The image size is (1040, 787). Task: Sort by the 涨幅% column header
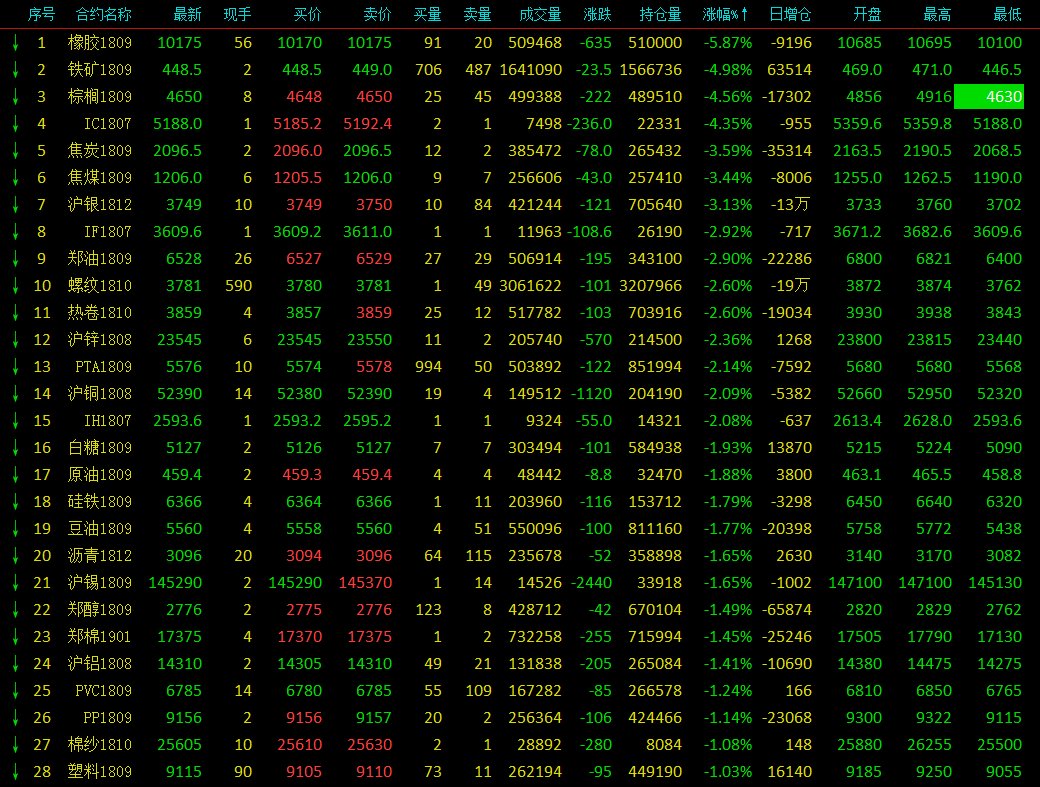[x=728, y=15]
